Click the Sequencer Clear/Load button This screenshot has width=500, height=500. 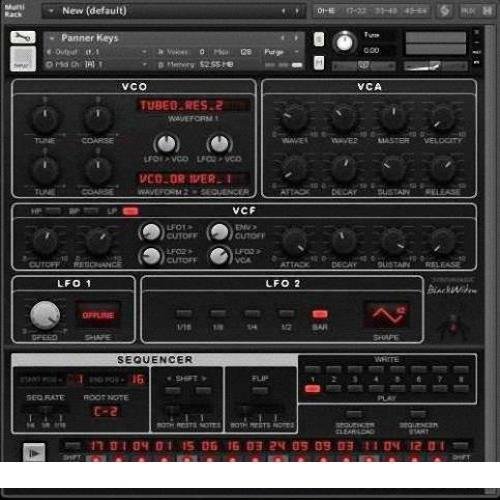pyautogui.click(x=354, y=414)
